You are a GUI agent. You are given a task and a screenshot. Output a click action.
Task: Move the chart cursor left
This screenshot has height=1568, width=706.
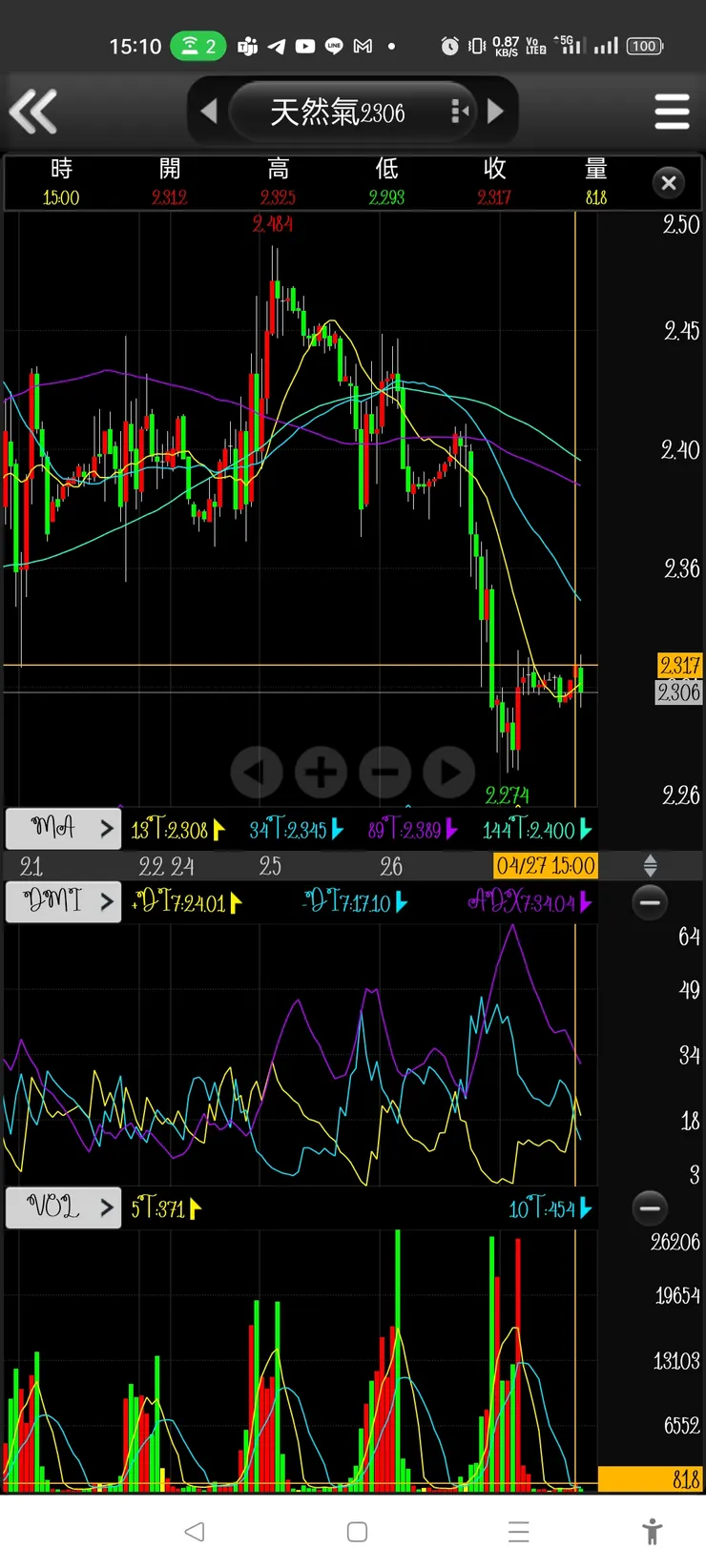coord(257,772)
